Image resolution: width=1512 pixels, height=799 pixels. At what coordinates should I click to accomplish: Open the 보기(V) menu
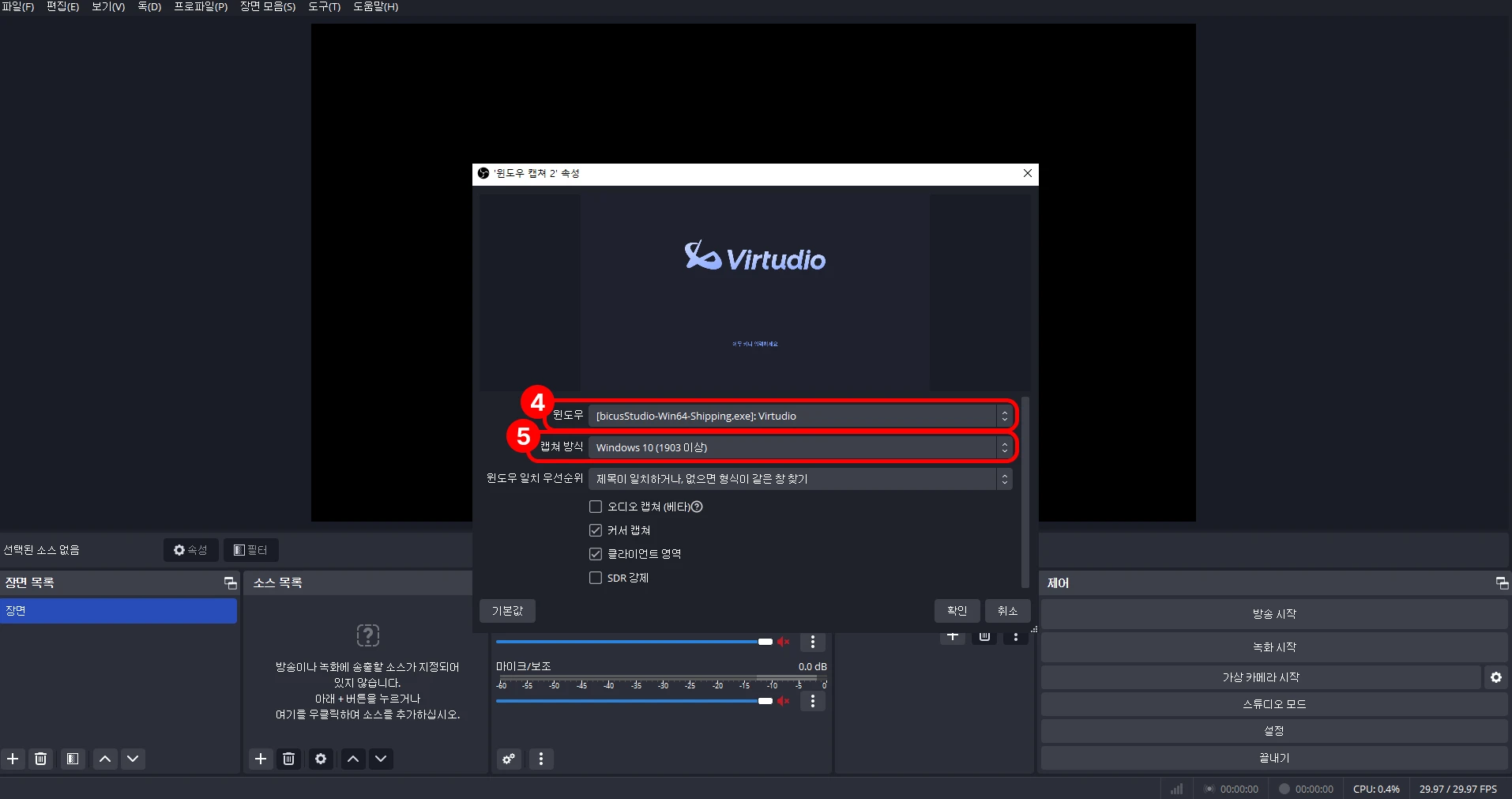click(108, 6)
